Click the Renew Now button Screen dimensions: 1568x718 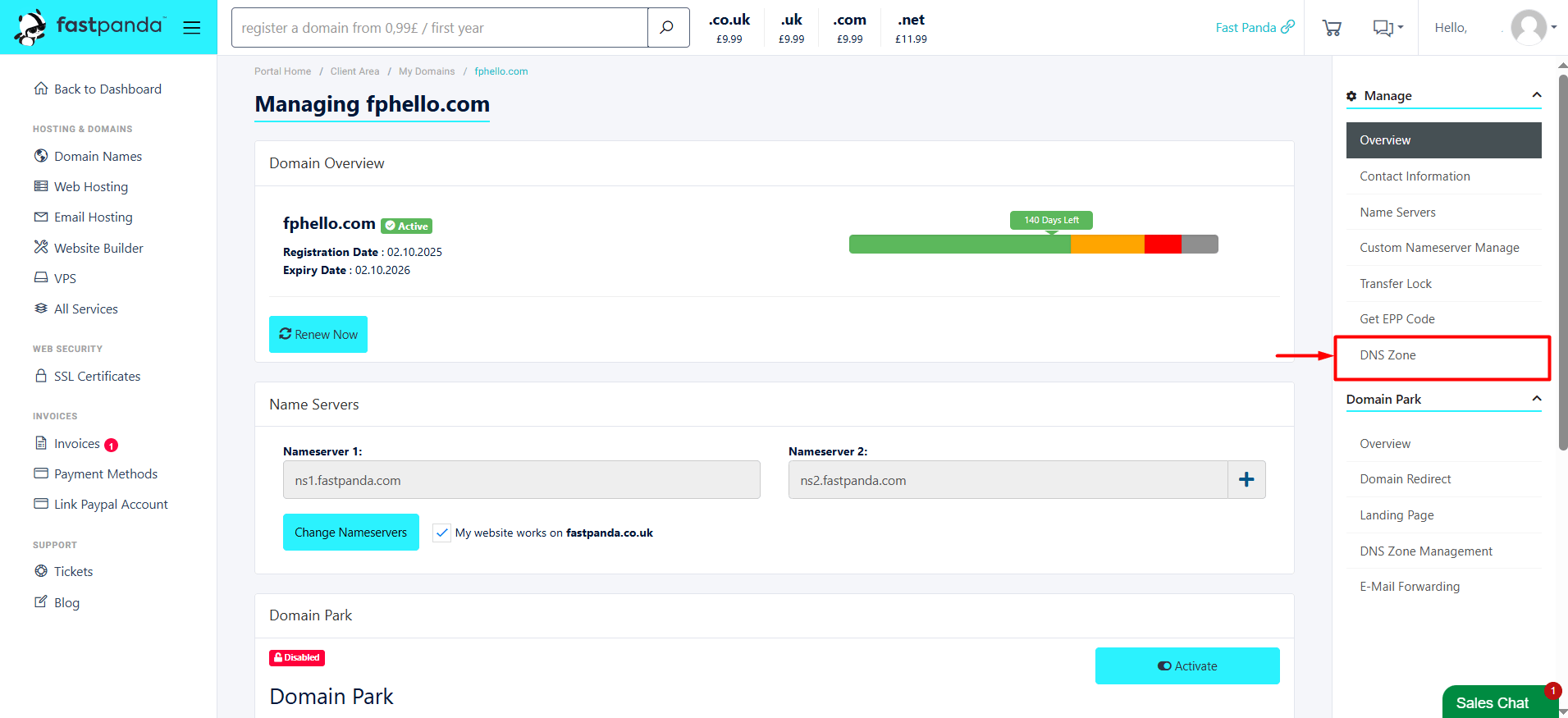(x=318, y=334)
